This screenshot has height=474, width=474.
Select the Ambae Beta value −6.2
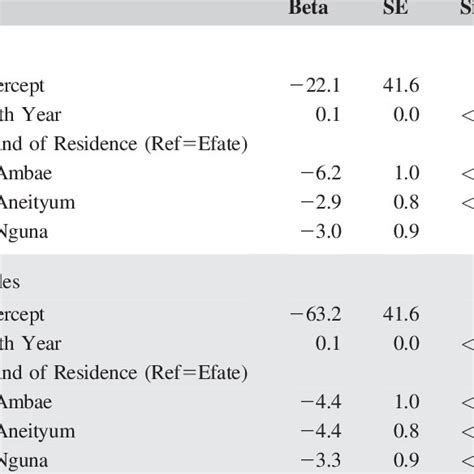coord(321,173)
